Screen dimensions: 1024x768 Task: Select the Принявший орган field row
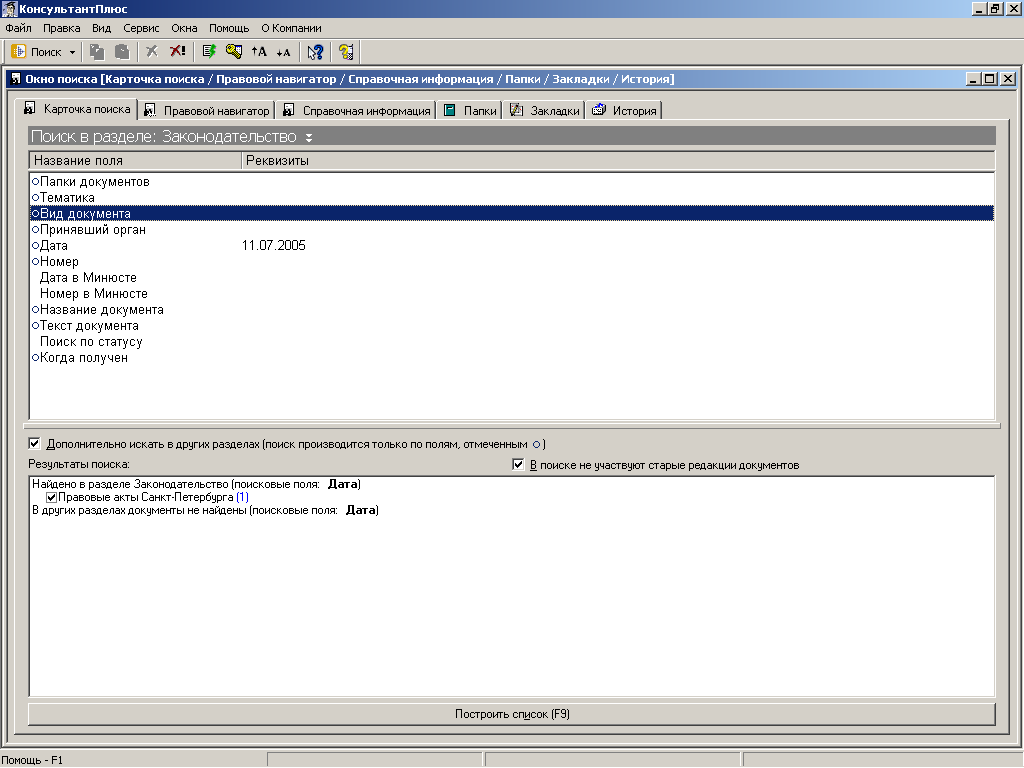[512, 230]
